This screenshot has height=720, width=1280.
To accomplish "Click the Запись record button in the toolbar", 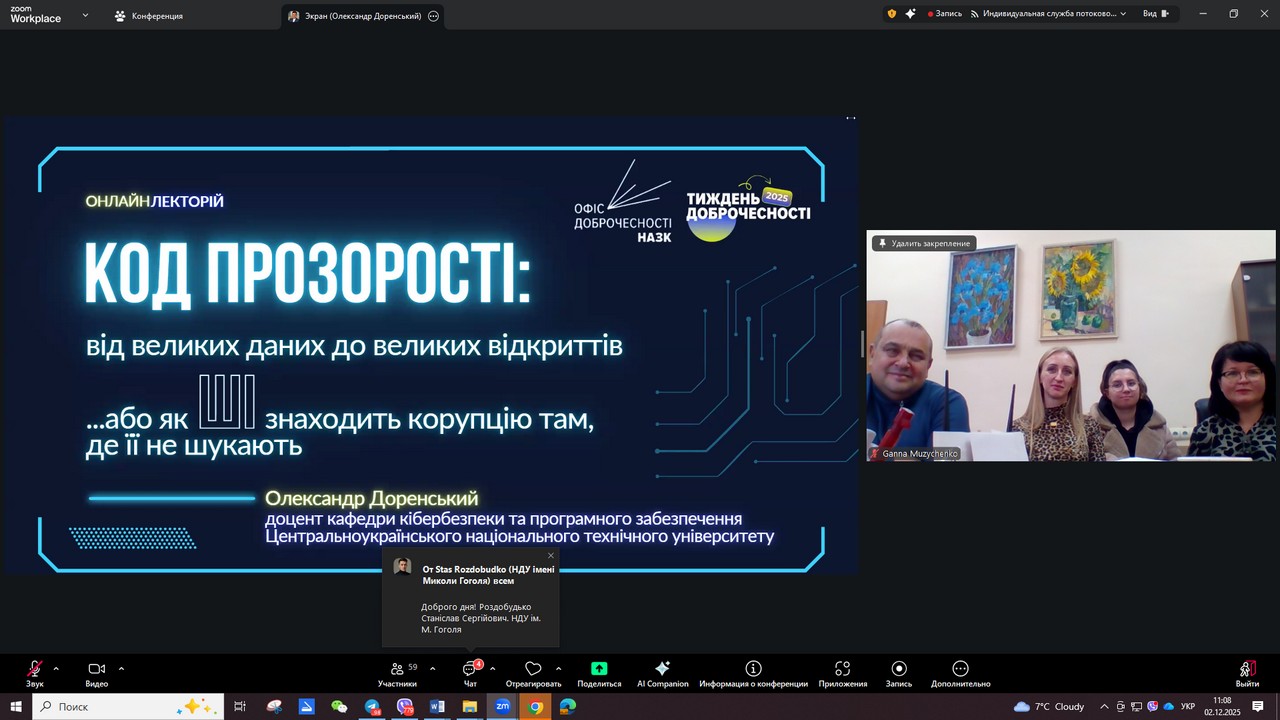I will coord(898,671).
